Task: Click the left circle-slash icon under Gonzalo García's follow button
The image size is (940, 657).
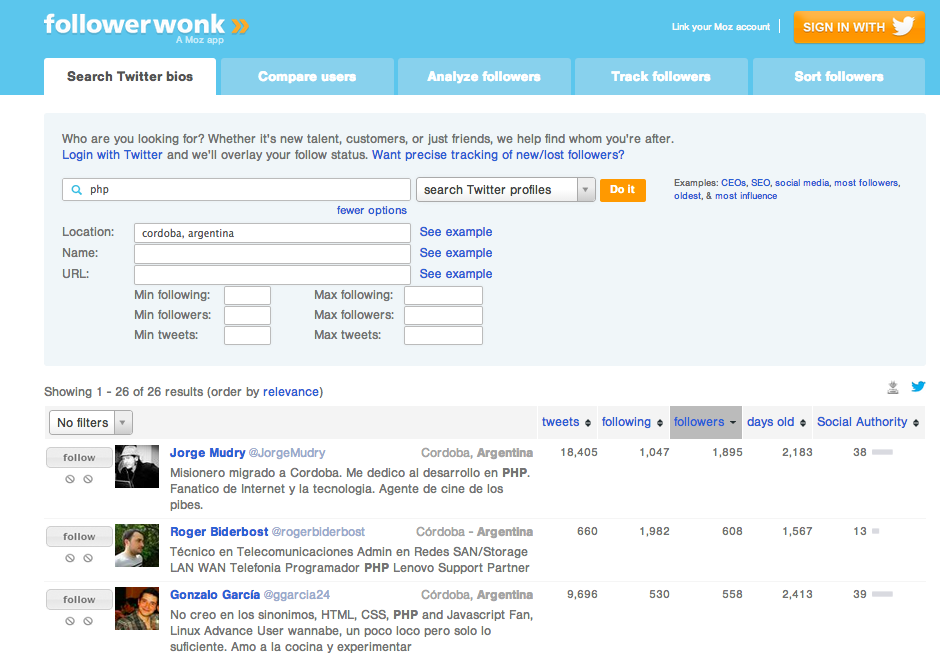Action: 70,621
